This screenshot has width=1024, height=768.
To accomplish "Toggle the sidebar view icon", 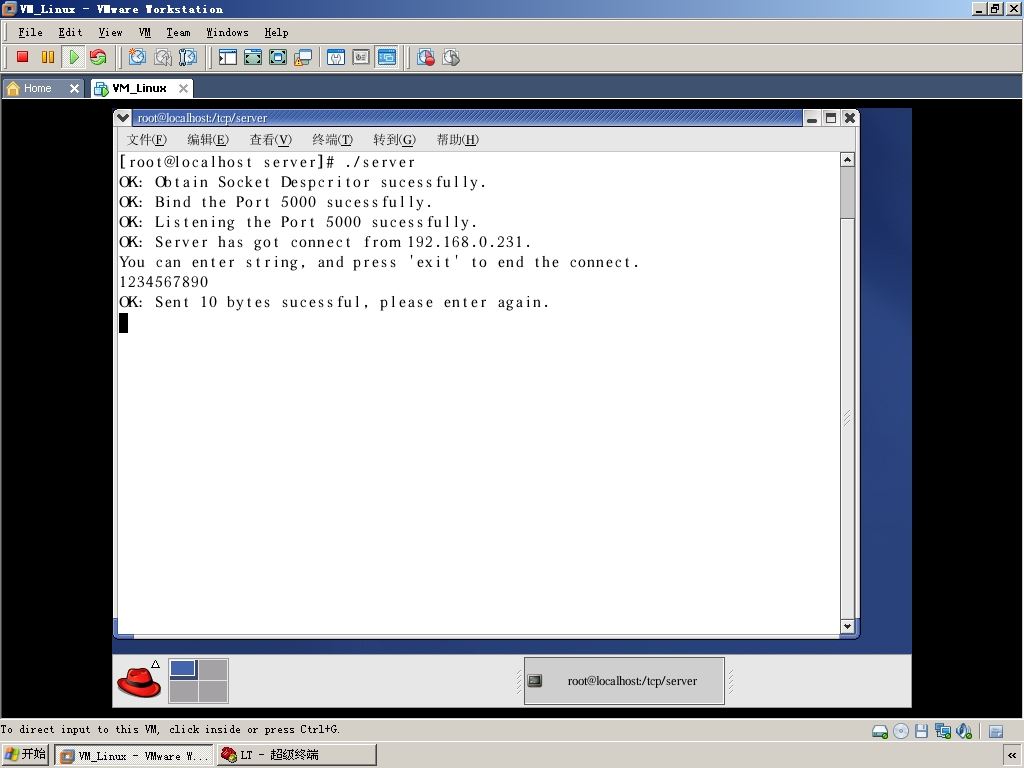I will (x=227, y=57).
